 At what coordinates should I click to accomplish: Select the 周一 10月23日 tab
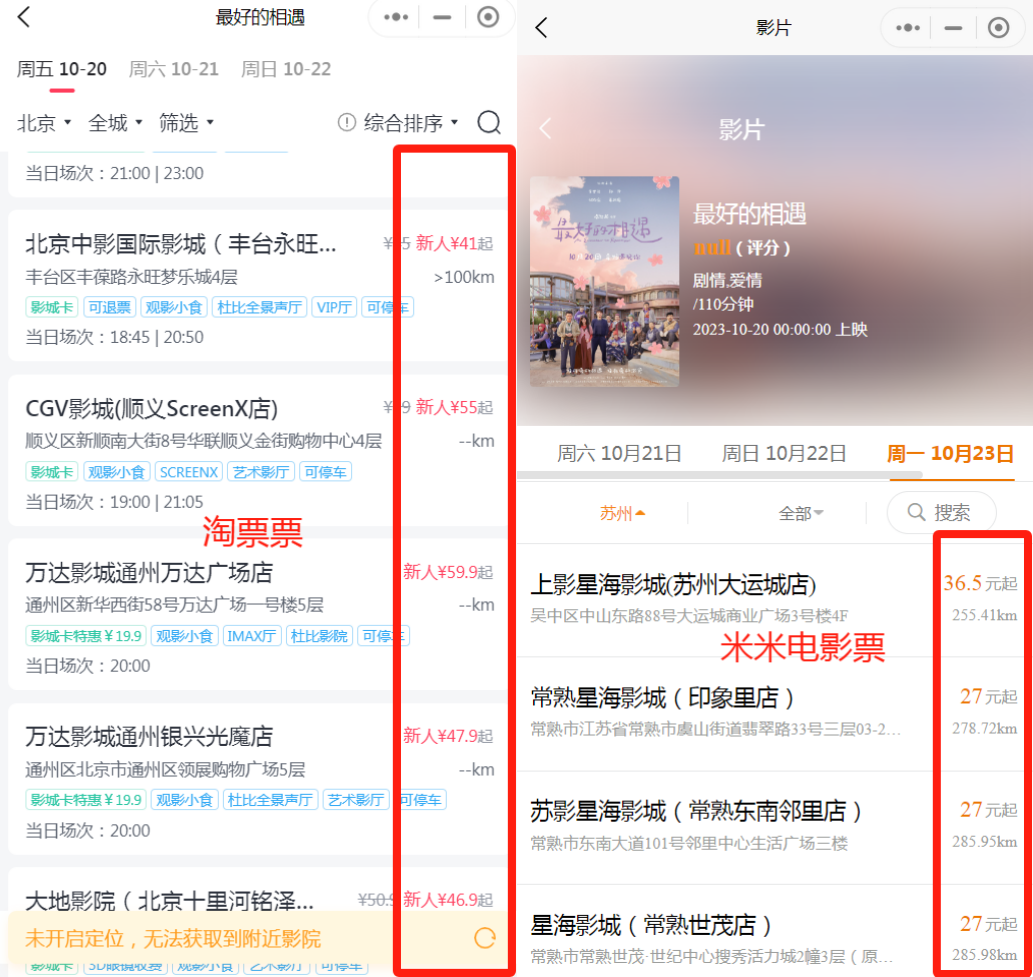click(950, 453)
